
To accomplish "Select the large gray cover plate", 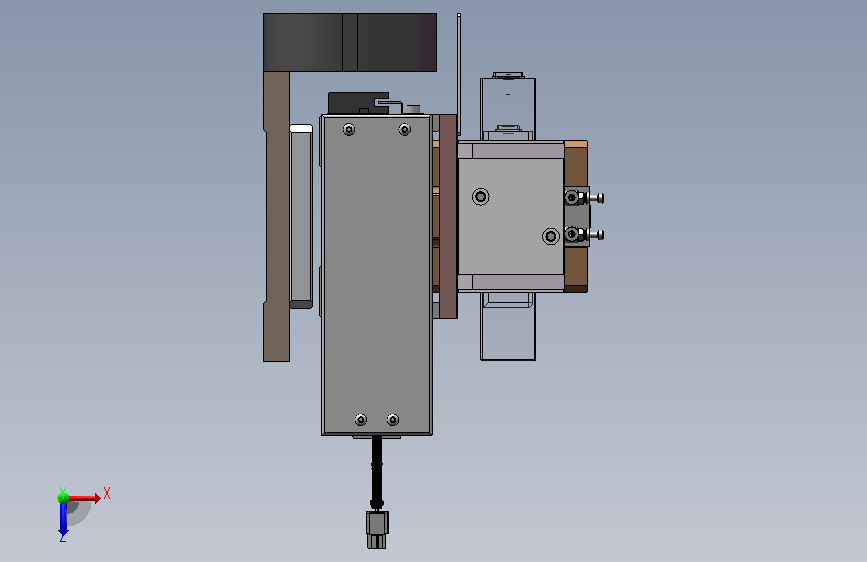I will tap(377, 274).
